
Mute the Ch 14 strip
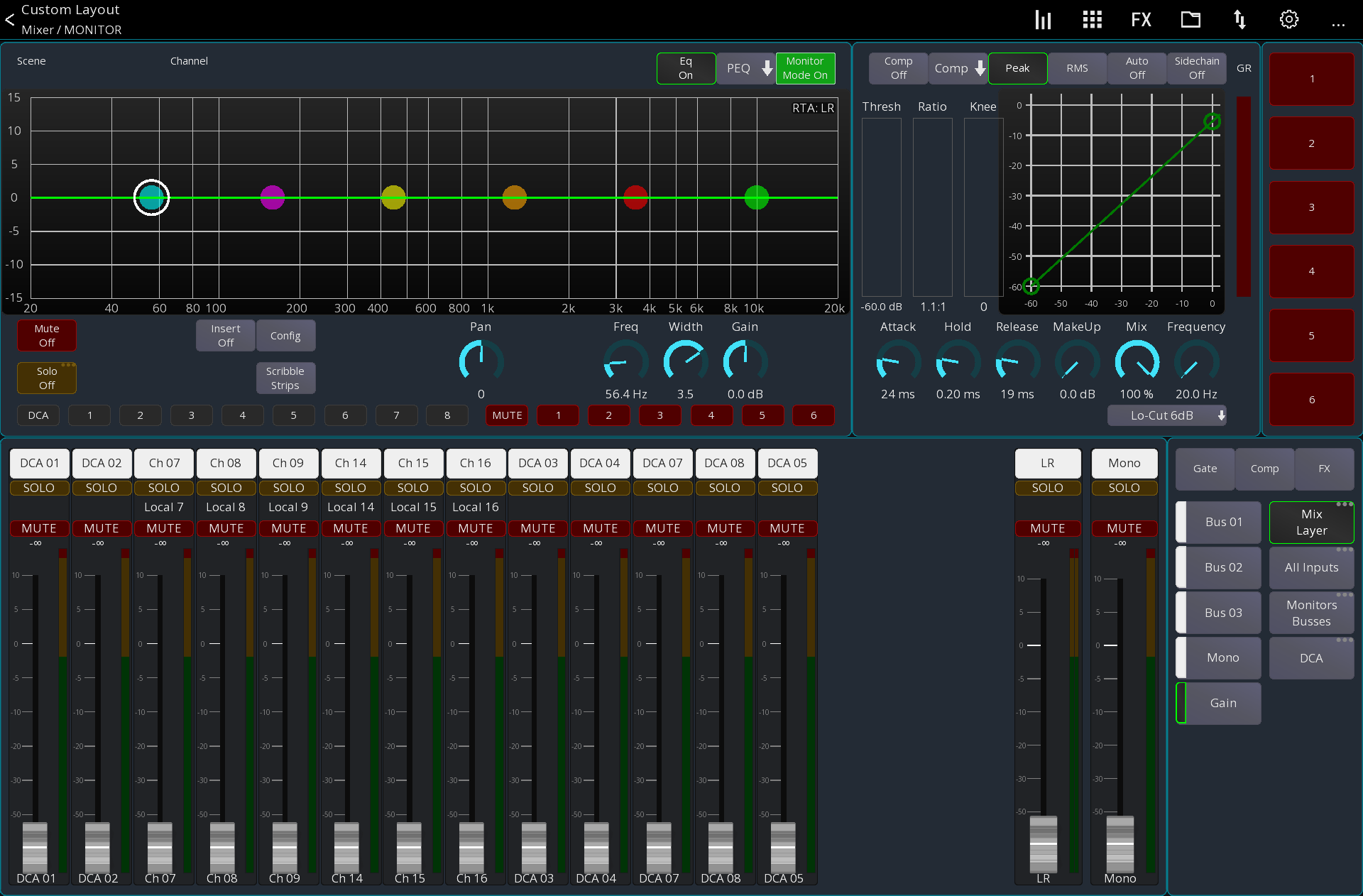(351, 528)
